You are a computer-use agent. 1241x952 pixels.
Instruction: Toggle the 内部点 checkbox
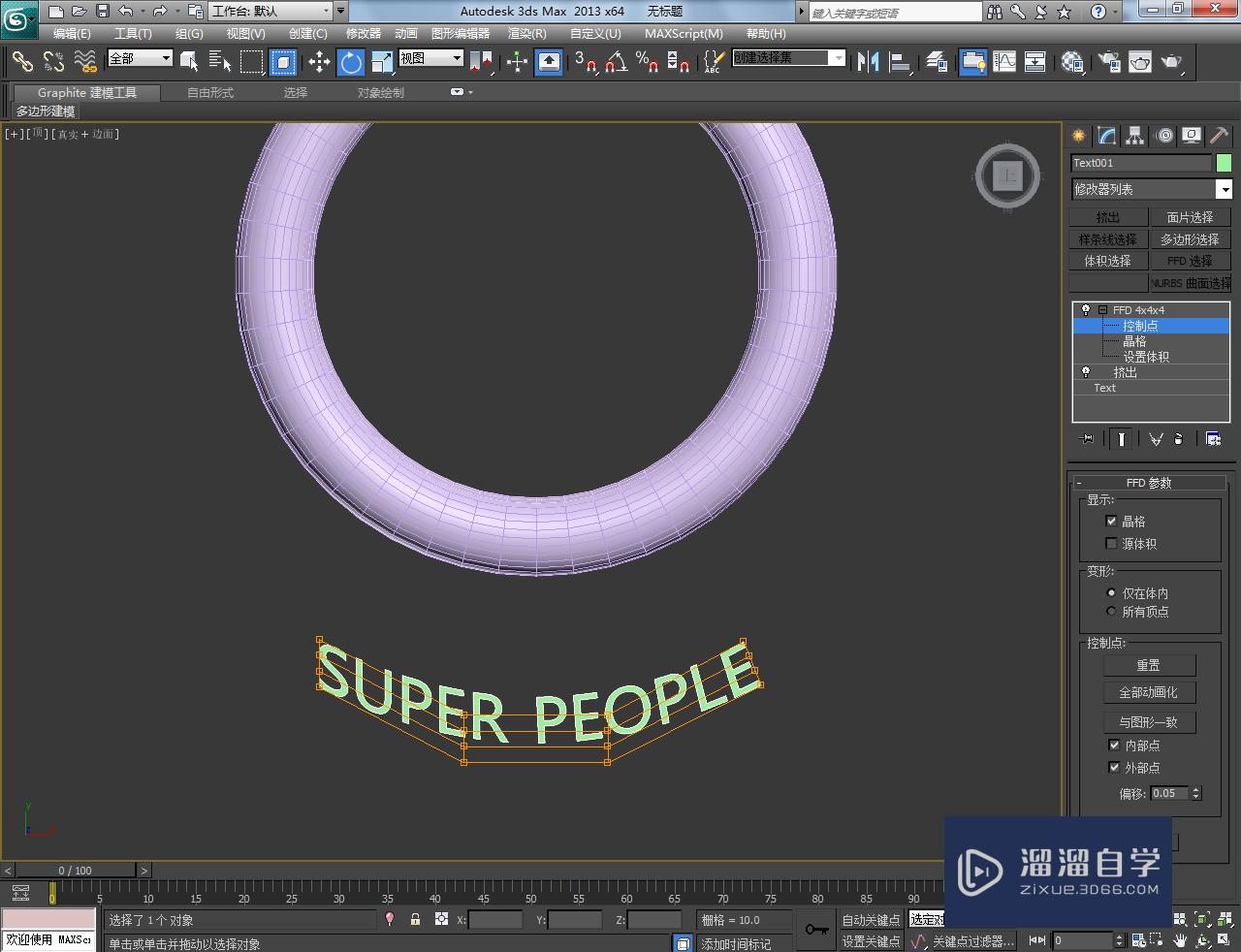1114,746
